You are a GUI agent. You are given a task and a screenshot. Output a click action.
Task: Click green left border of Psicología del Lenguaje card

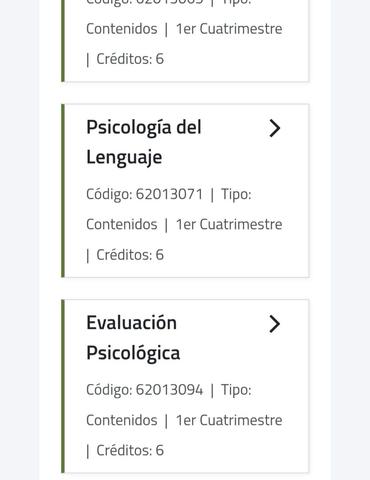63,191
